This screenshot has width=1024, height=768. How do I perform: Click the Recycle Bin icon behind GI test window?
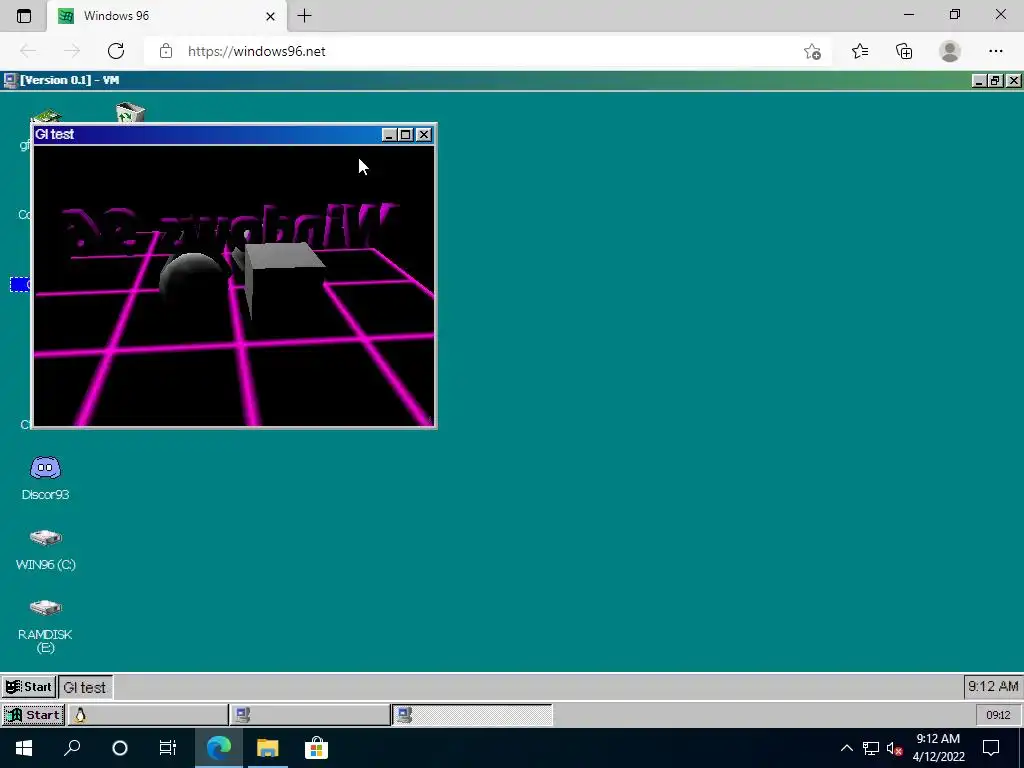tap(130, 112)
